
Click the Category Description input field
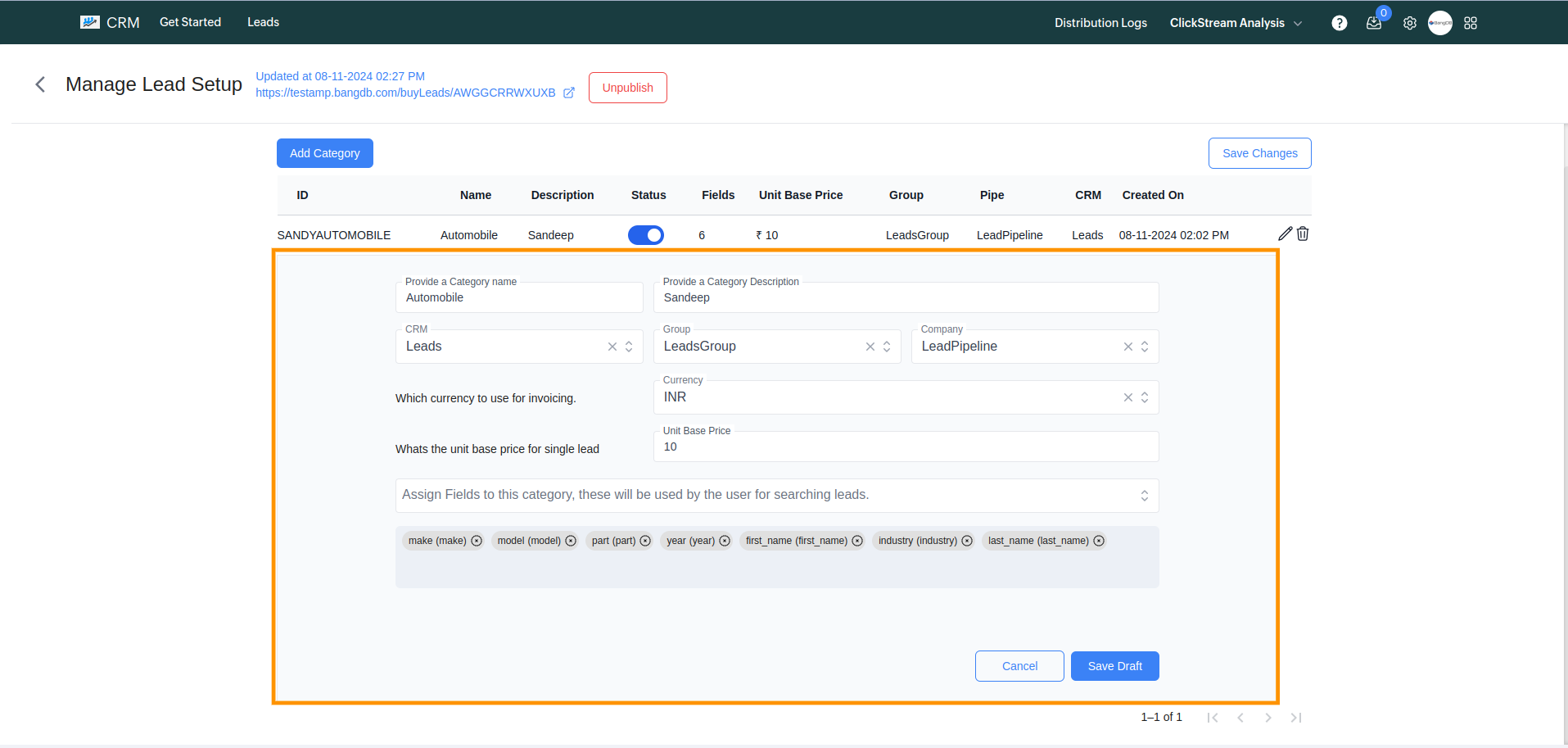(x=906, y=297)
